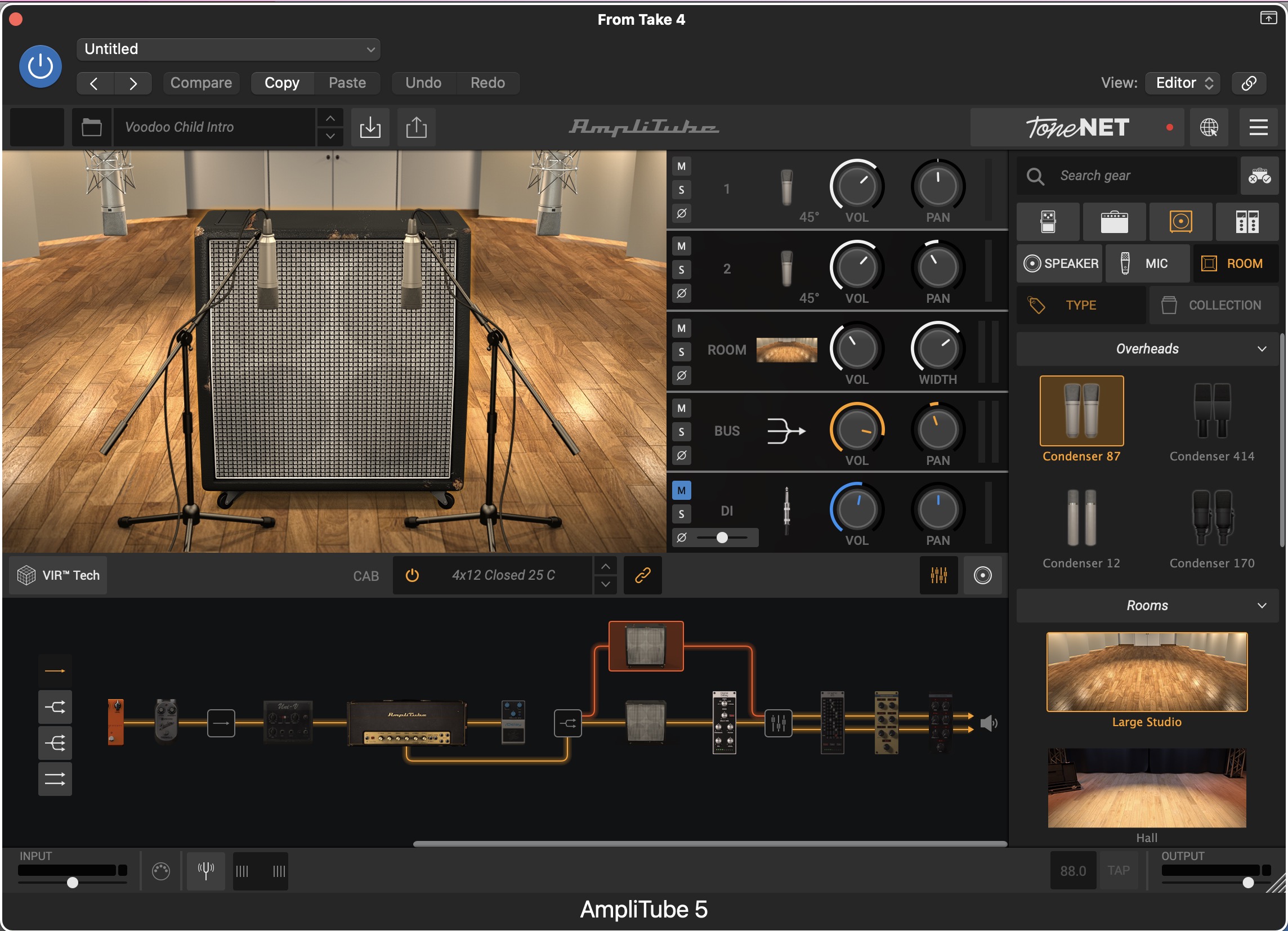
Task: Click the custom shop cart icon
Action: [1259, 177]
